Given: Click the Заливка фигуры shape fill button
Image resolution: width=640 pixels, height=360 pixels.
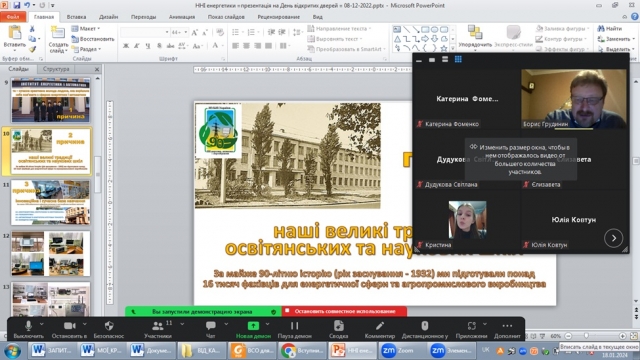Looking at the screenshot, I should [x=562, y=29].
